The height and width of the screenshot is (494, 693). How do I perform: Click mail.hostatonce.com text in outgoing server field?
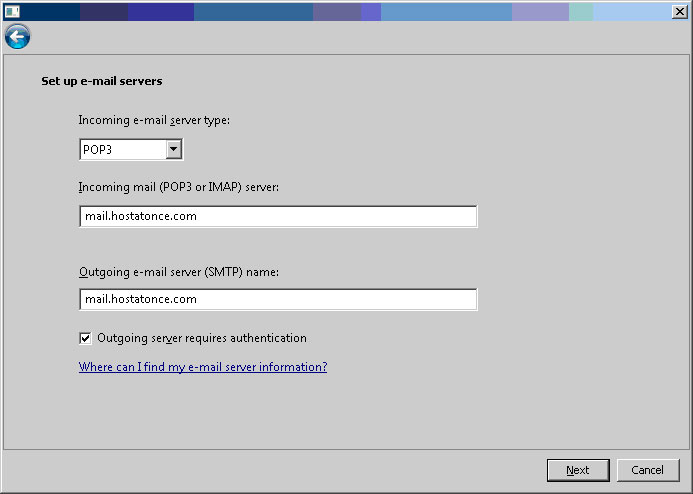point(140,299)
